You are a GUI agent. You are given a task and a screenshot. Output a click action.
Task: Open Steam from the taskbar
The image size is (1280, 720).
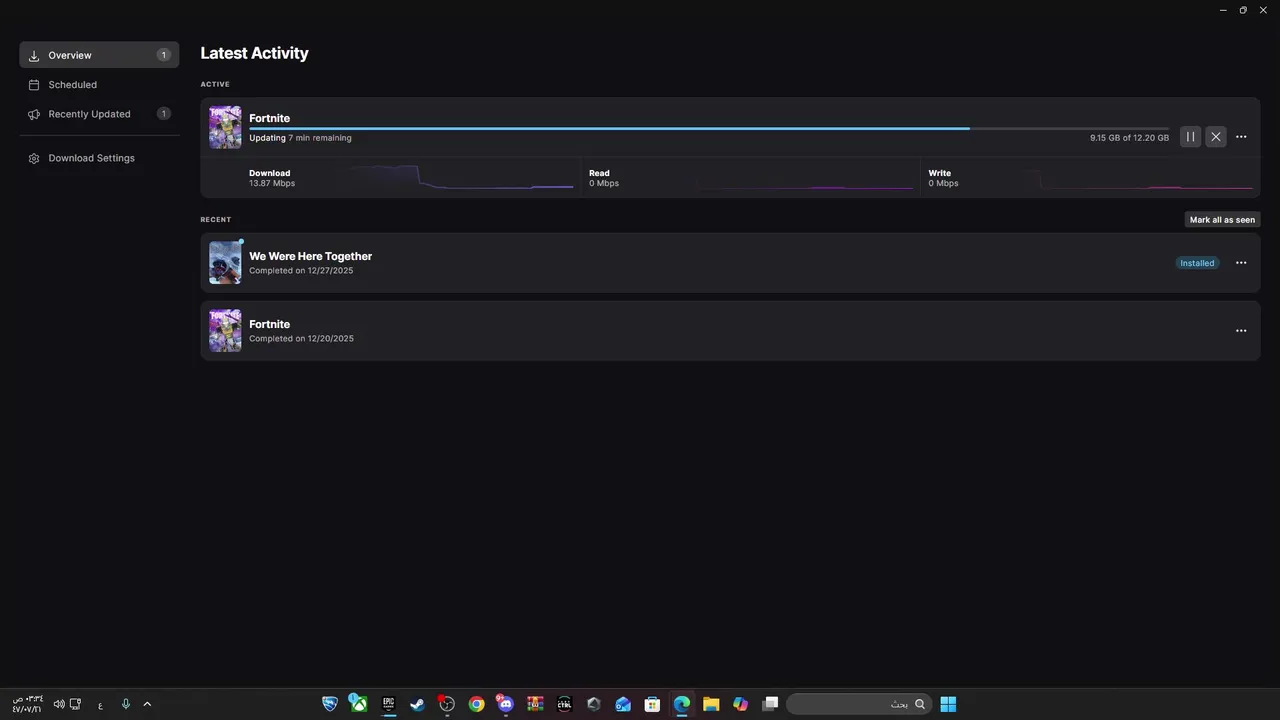(x=417, y=704)
